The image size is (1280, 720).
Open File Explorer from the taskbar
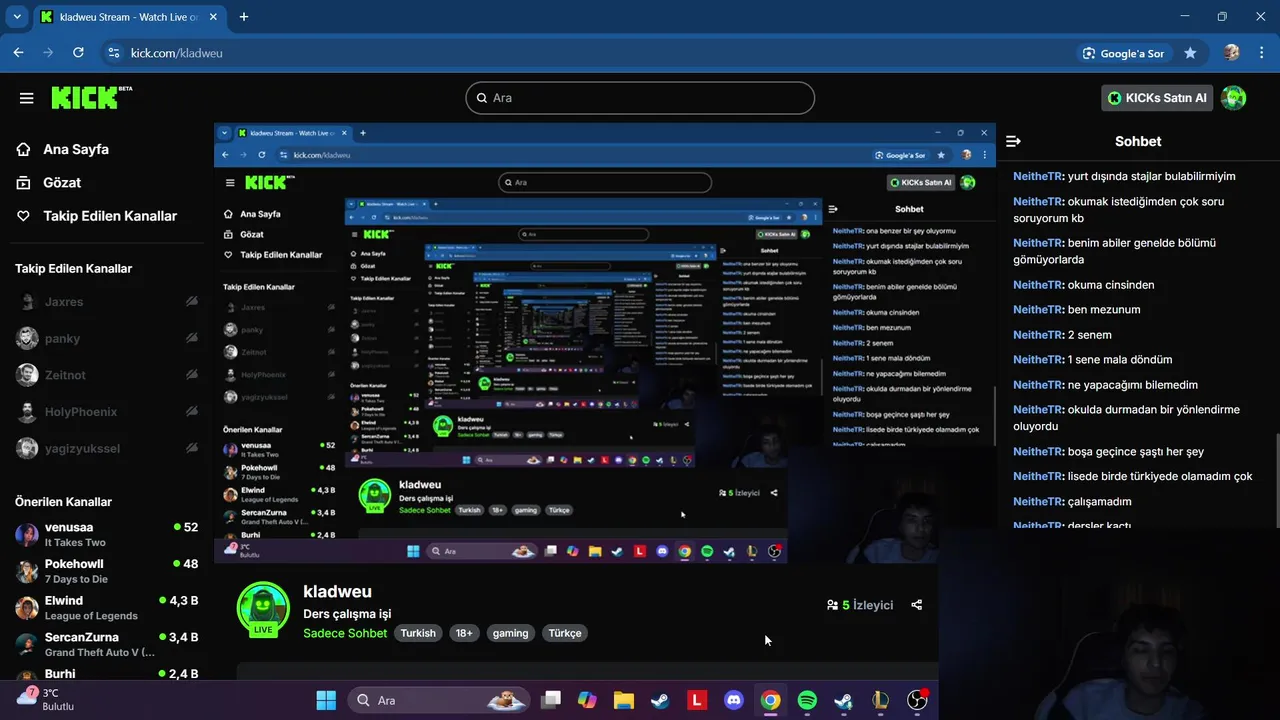[624, 700]
